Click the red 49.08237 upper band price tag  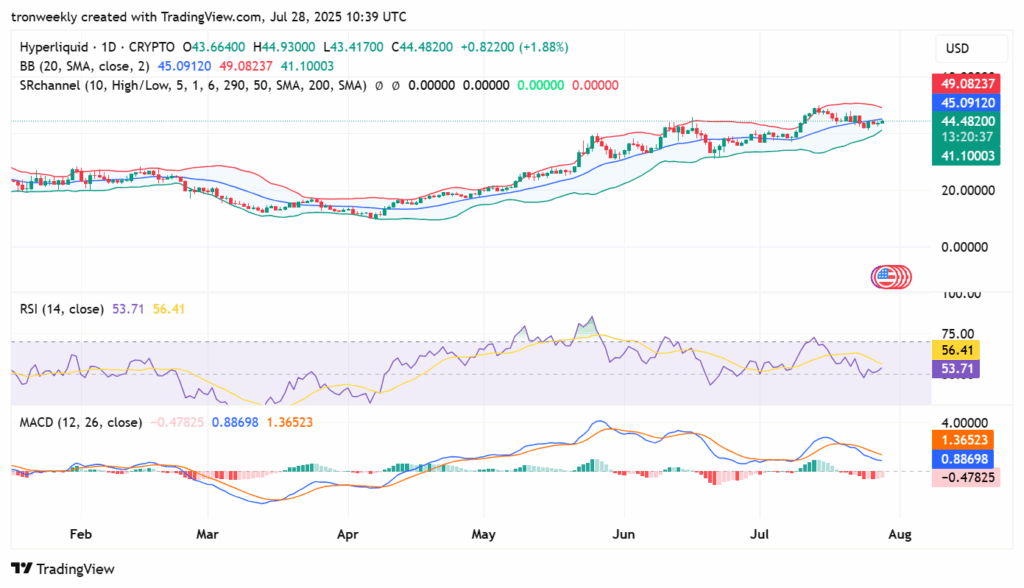click(966, 84)
